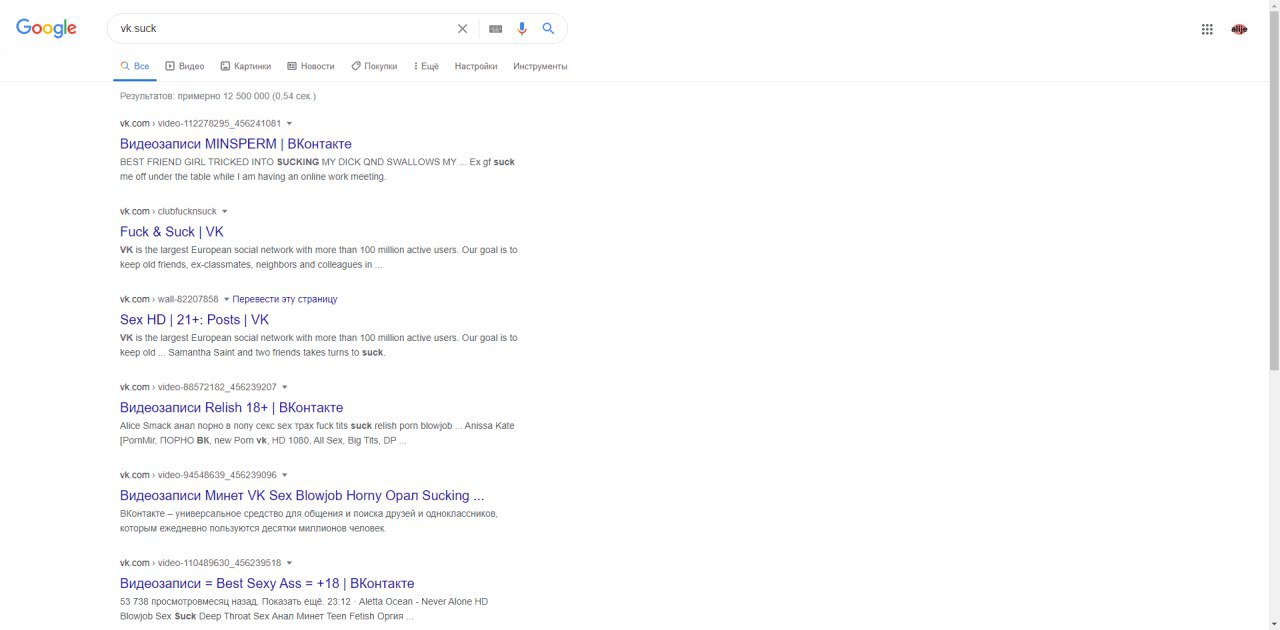Open the 'Sex HD | 21+: Posts | VK' result

(194, 320)
